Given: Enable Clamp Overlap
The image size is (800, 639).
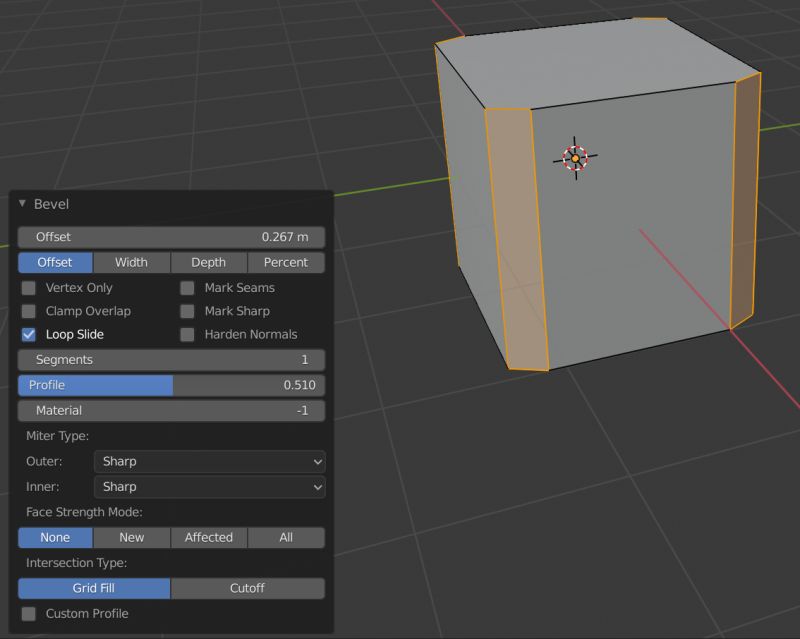Looking at the screenshot, I should coord(28,311).
